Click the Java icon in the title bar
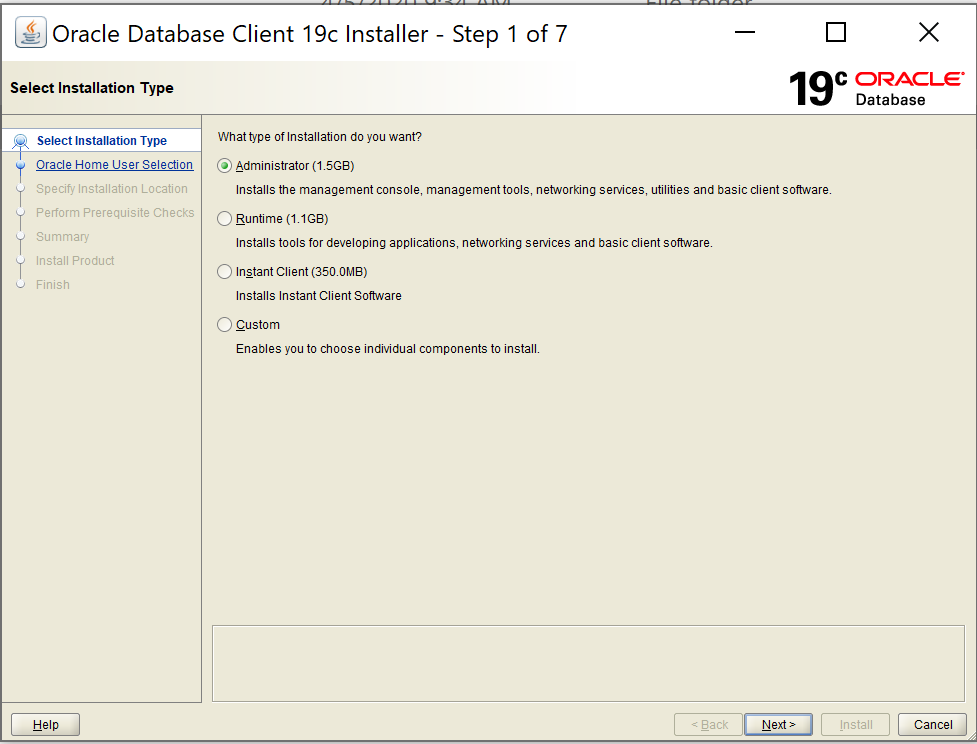 coord(30,34)
